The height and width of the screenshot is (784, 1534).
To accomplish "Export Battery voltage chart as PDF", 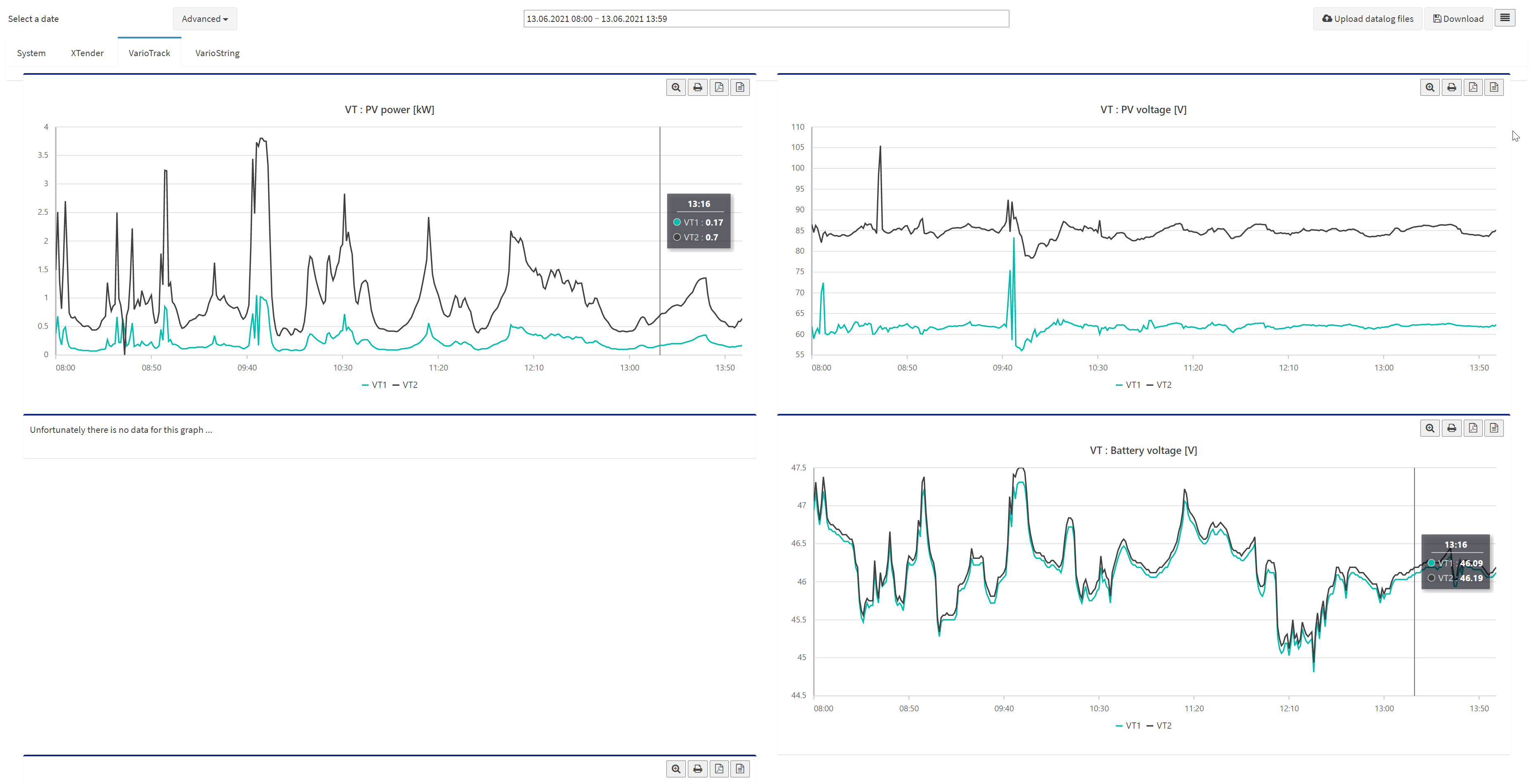I will coord(1473,428).
